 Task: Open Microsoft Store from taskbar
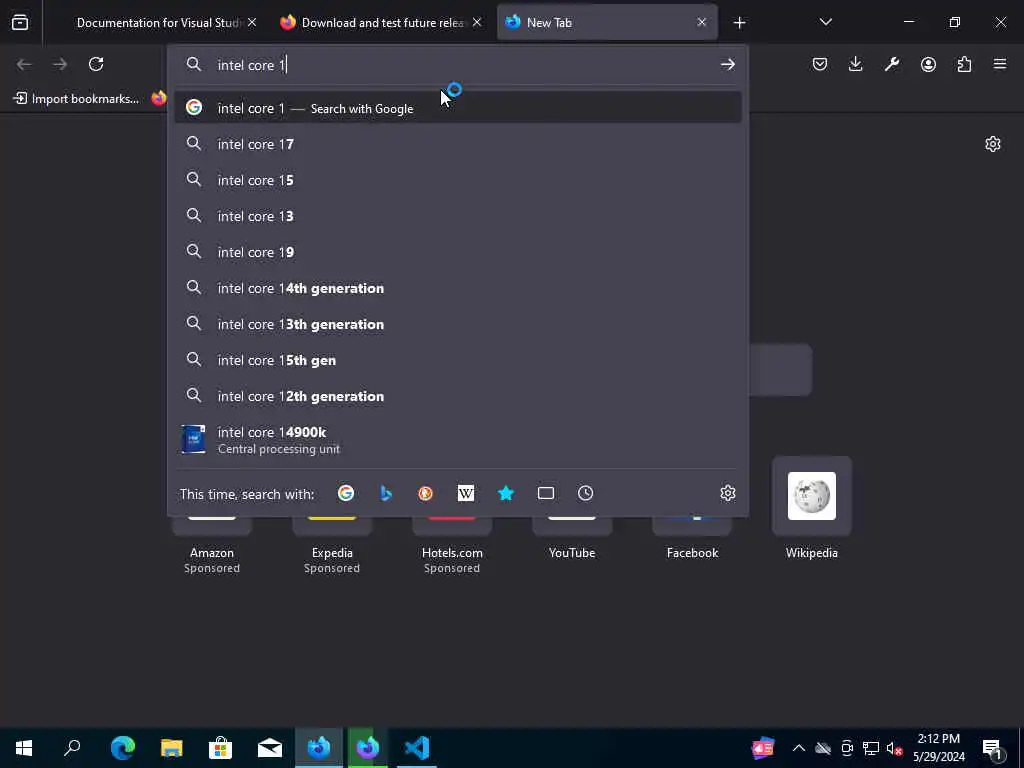(x=221, y=748)
